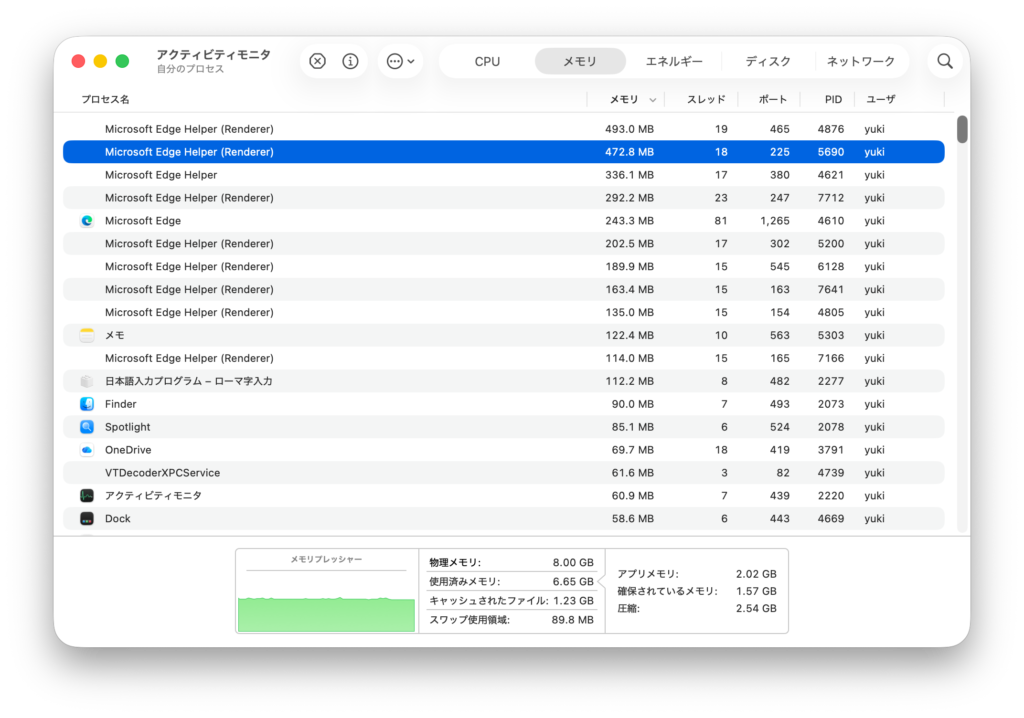
Task: Select the VTDecoderXPCService row
Action: click(504, 472)
